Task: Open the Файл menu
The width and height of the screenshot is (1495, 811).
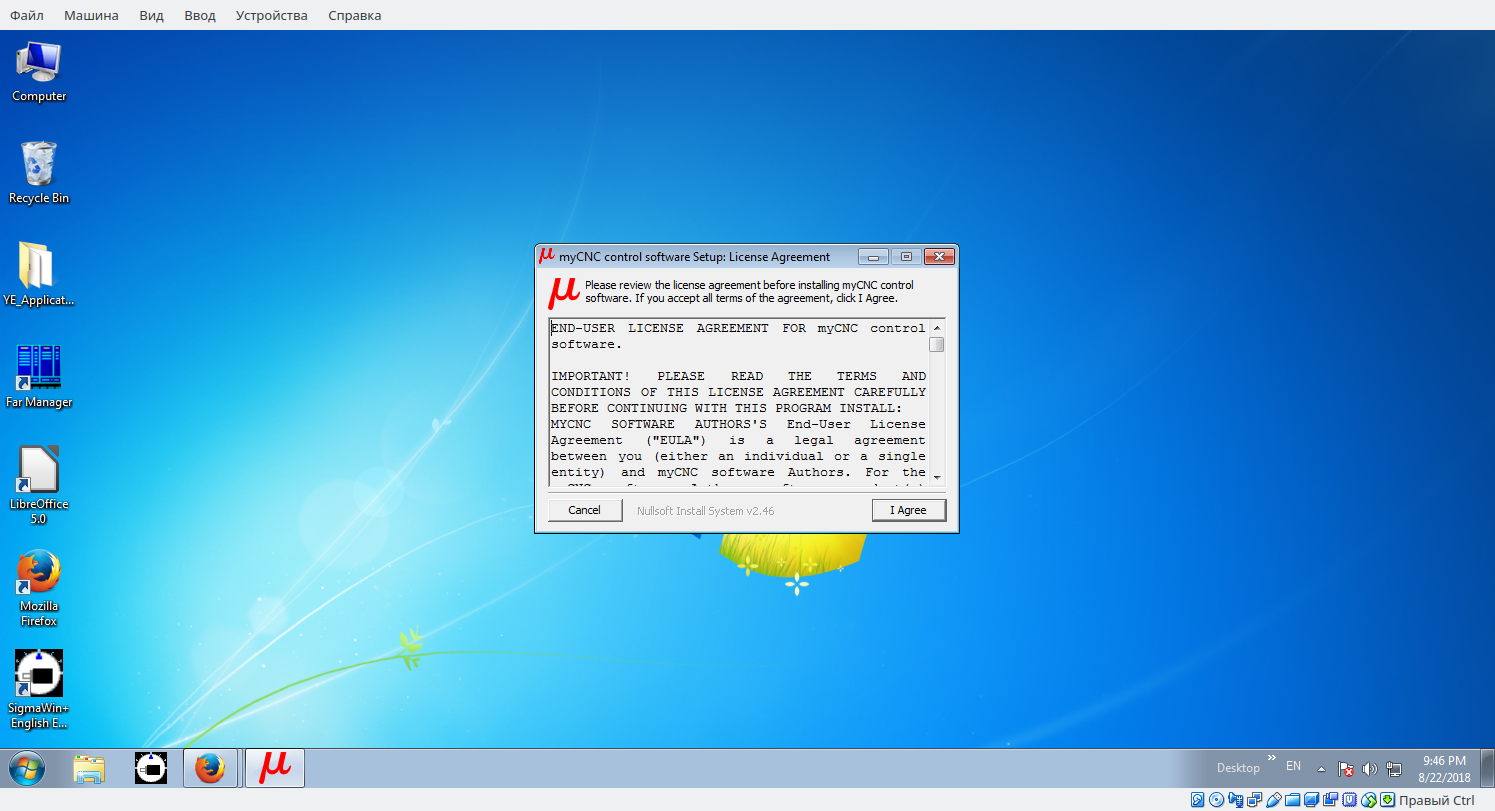Action: click(26, 15)
